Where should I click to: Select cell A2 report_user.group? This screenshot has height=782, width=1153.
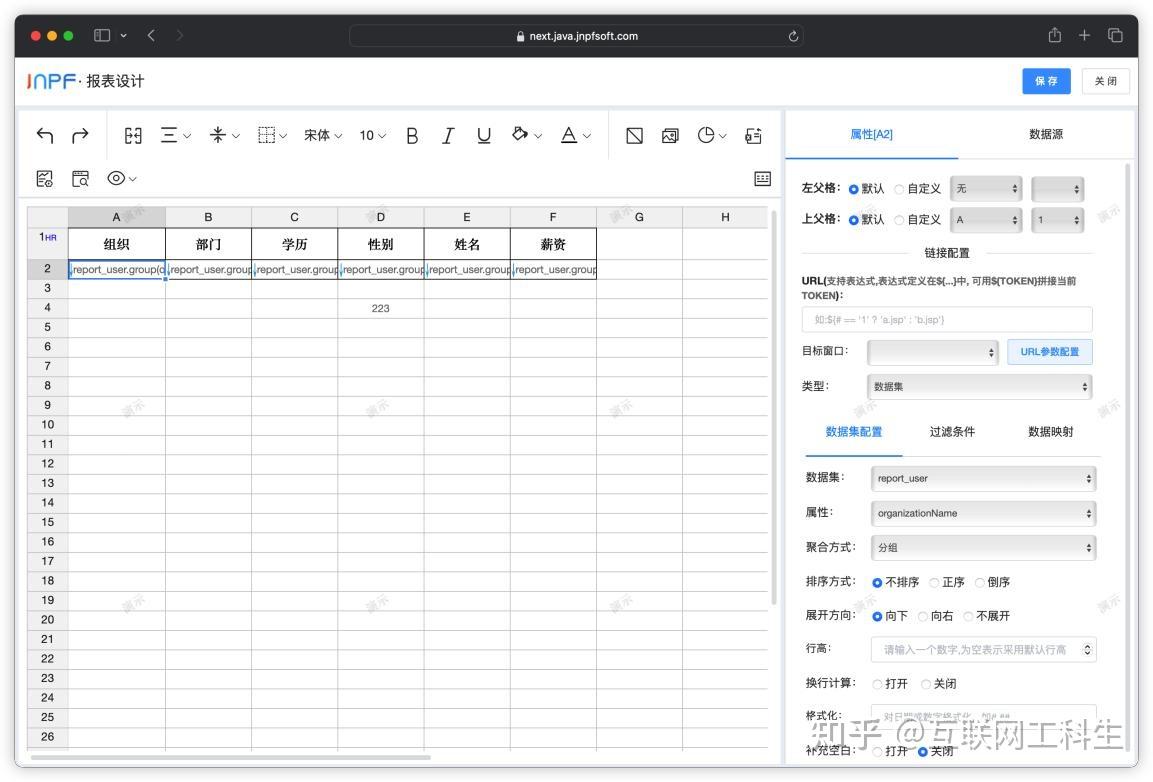pos(117,269)
